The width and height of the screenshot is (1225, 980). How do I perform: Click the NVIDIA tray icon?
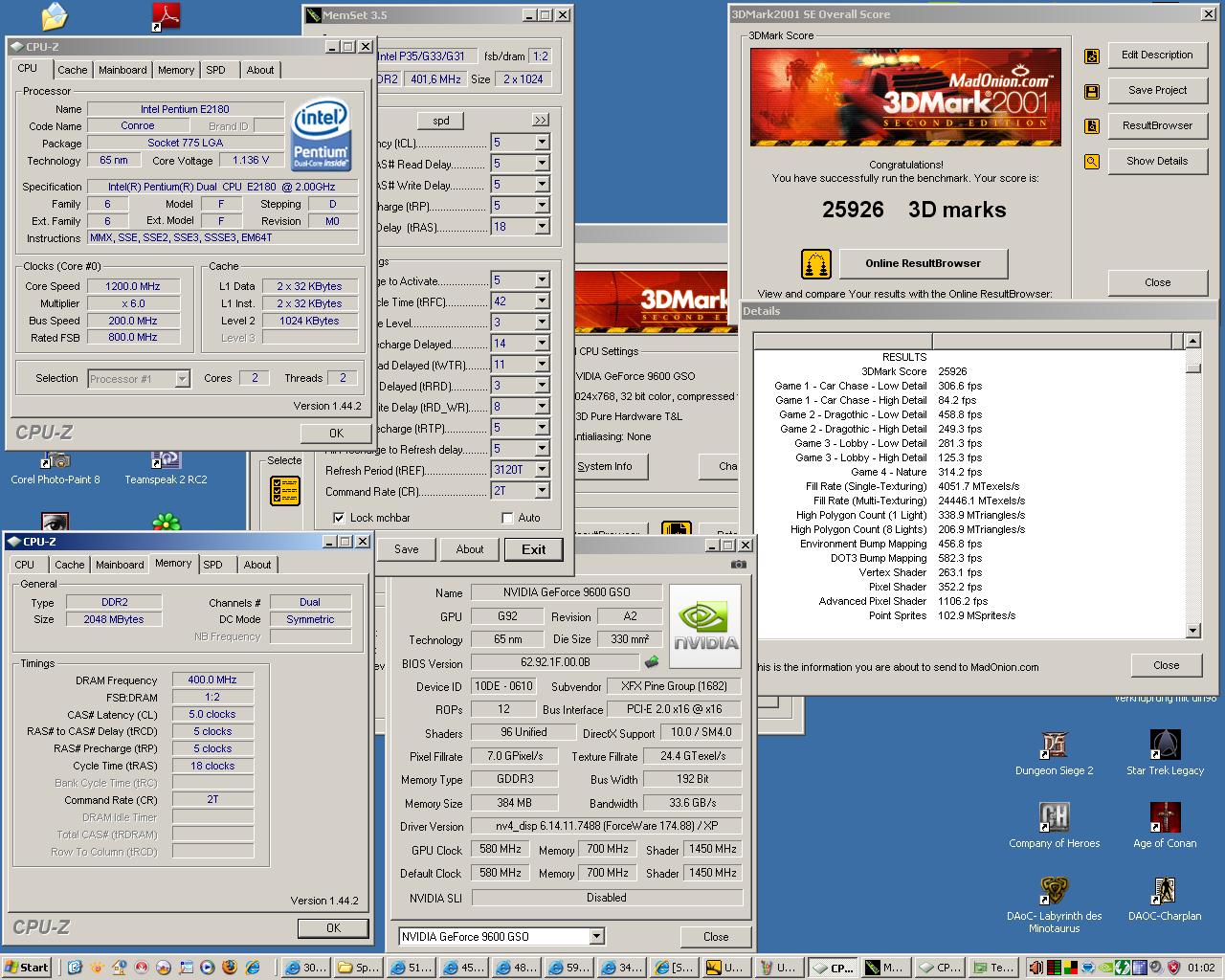pos(1107,968)
